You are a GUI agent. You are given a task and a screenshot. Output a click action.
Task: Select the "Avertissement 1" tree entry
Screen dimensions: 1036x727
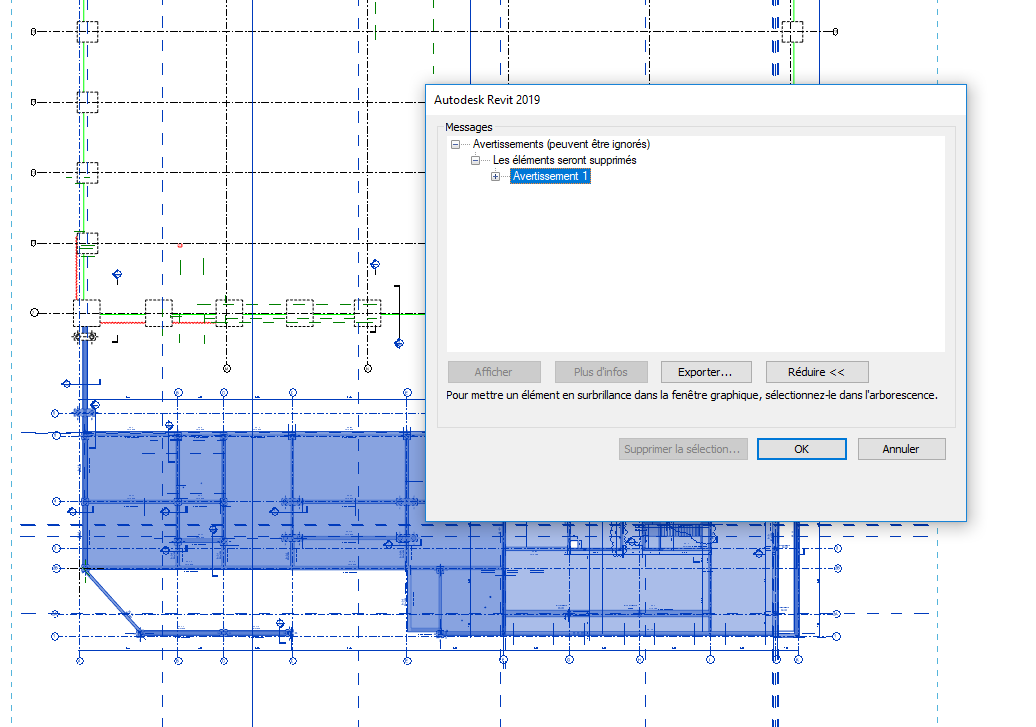[550, 177]
